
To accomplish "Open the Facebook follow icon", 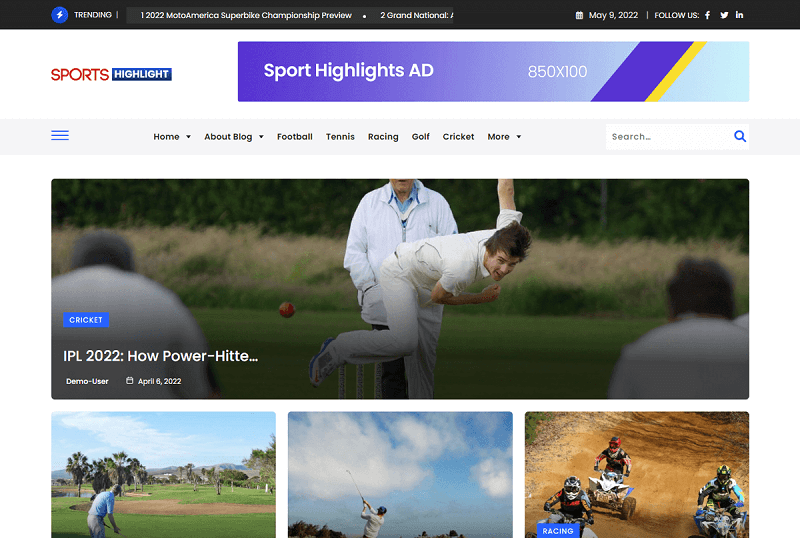I will click(708, 15).
